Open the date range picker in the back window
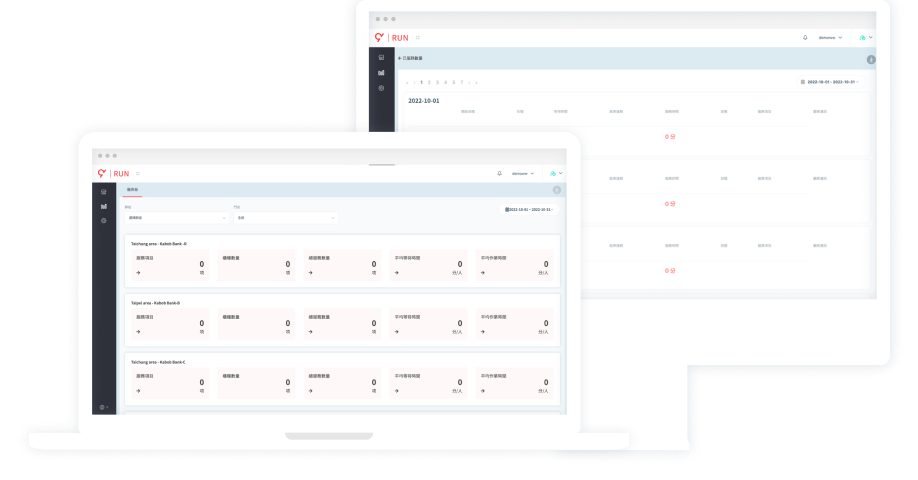 tap(831, 82)
